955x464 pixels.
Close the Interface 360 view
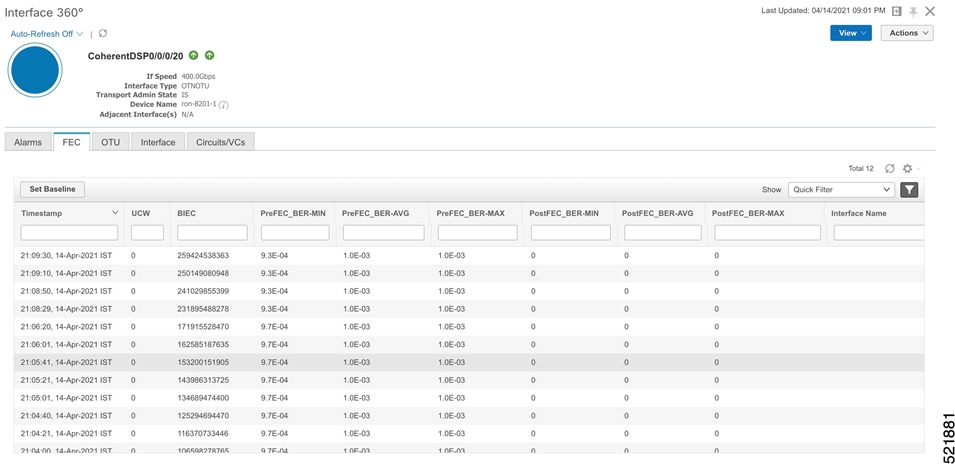tap(929, 11)
